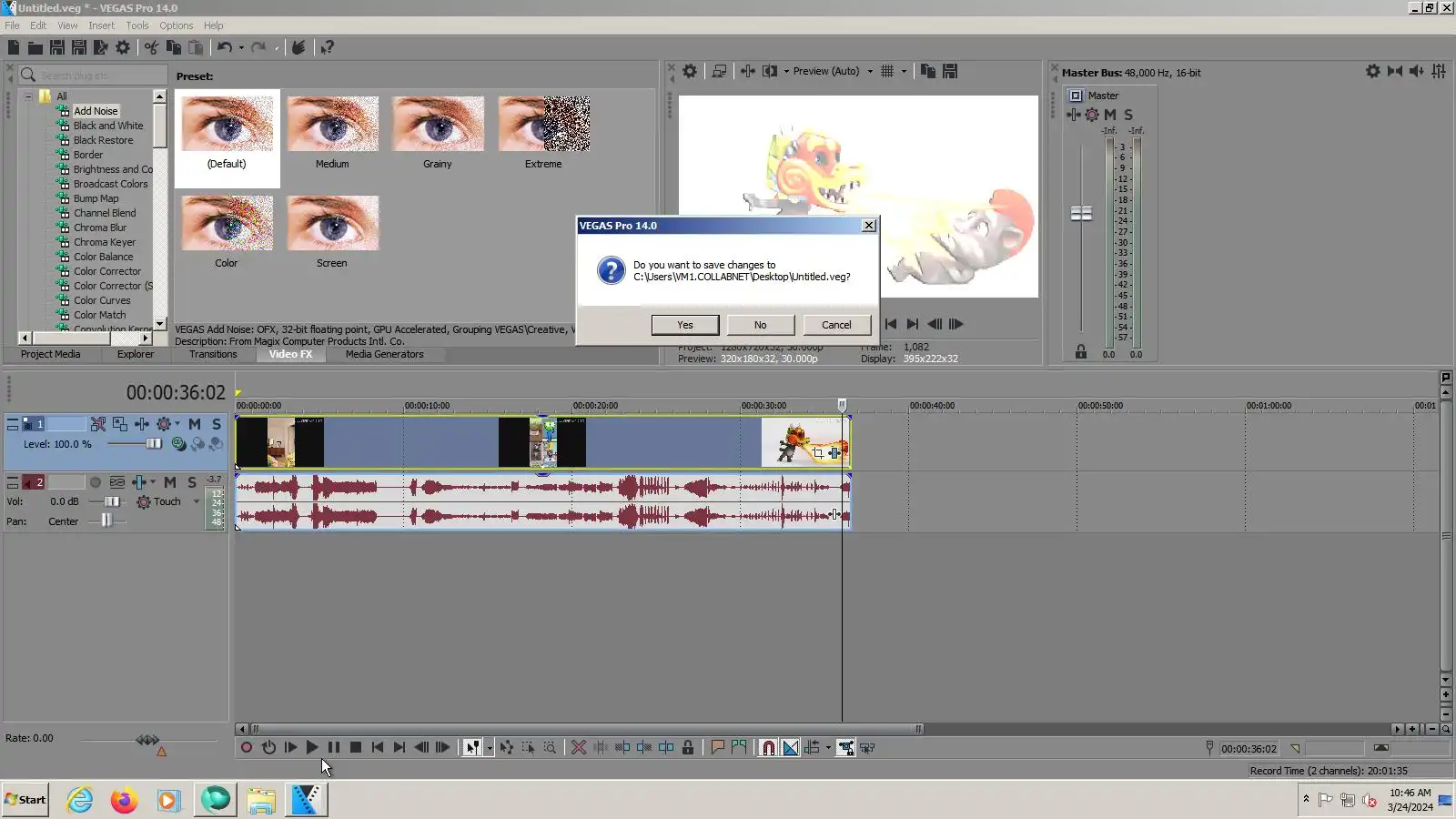Insert a region on the timeline
1456x819 pixels.
(x=739, y=748)
